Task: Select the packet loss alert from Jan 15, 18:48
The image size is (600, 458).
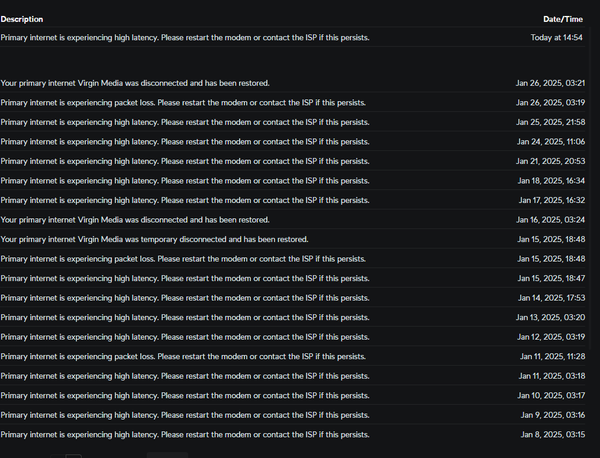Action: (292, 259)
